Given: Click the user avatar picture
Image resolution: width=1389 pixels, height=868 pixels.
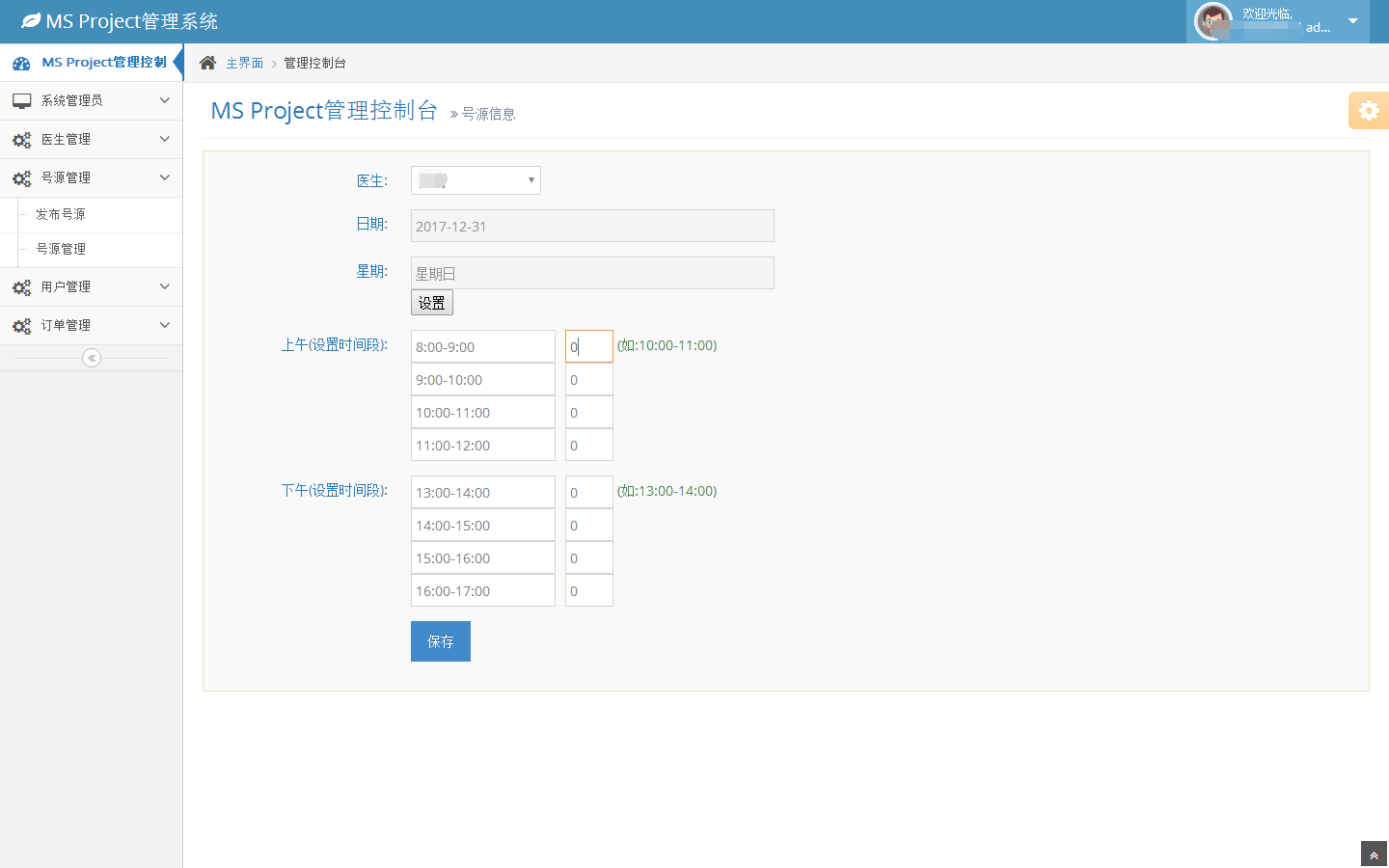Looking at the screenshot, I should pos(1212,21).
